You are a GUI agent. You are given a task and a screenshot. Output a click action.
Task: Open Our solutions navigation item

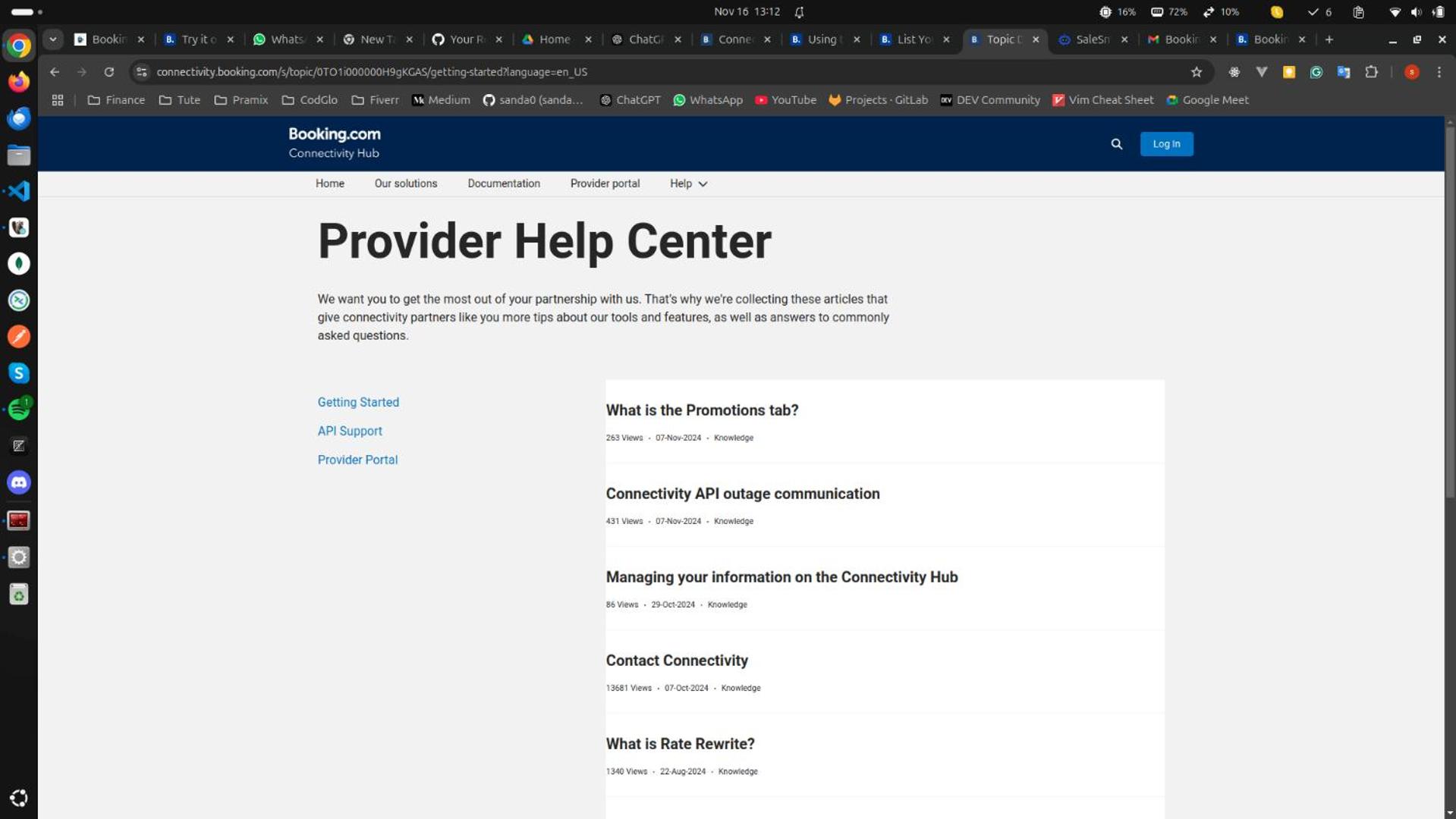406,184
